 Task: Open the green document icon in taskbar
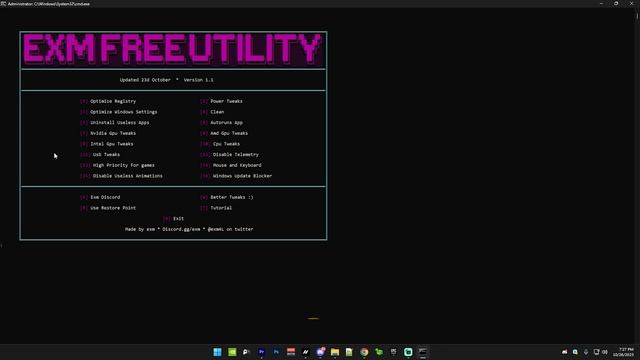coord(349,352)
